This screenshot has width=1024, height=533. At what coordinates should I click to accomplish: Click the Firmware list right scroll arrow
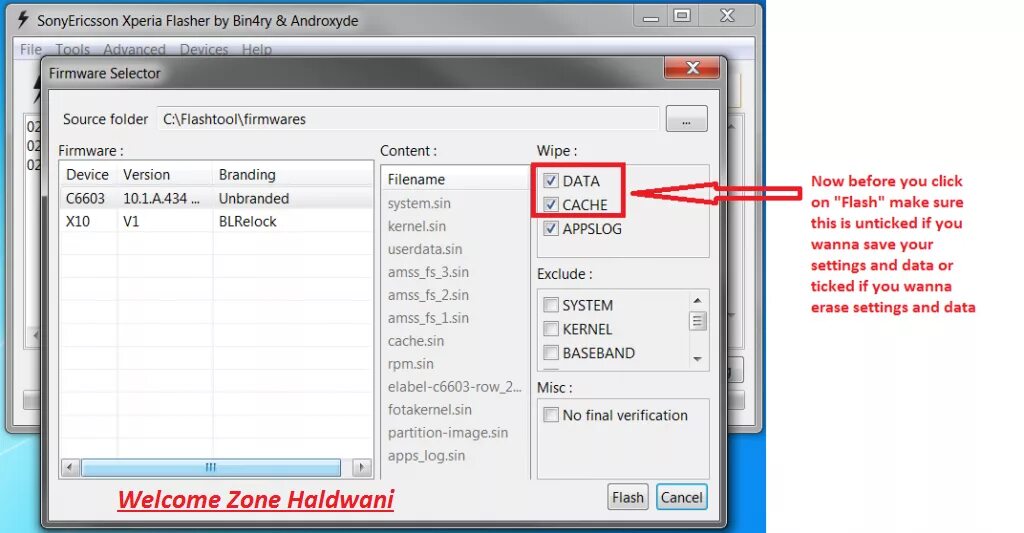[x=361, y=467]
